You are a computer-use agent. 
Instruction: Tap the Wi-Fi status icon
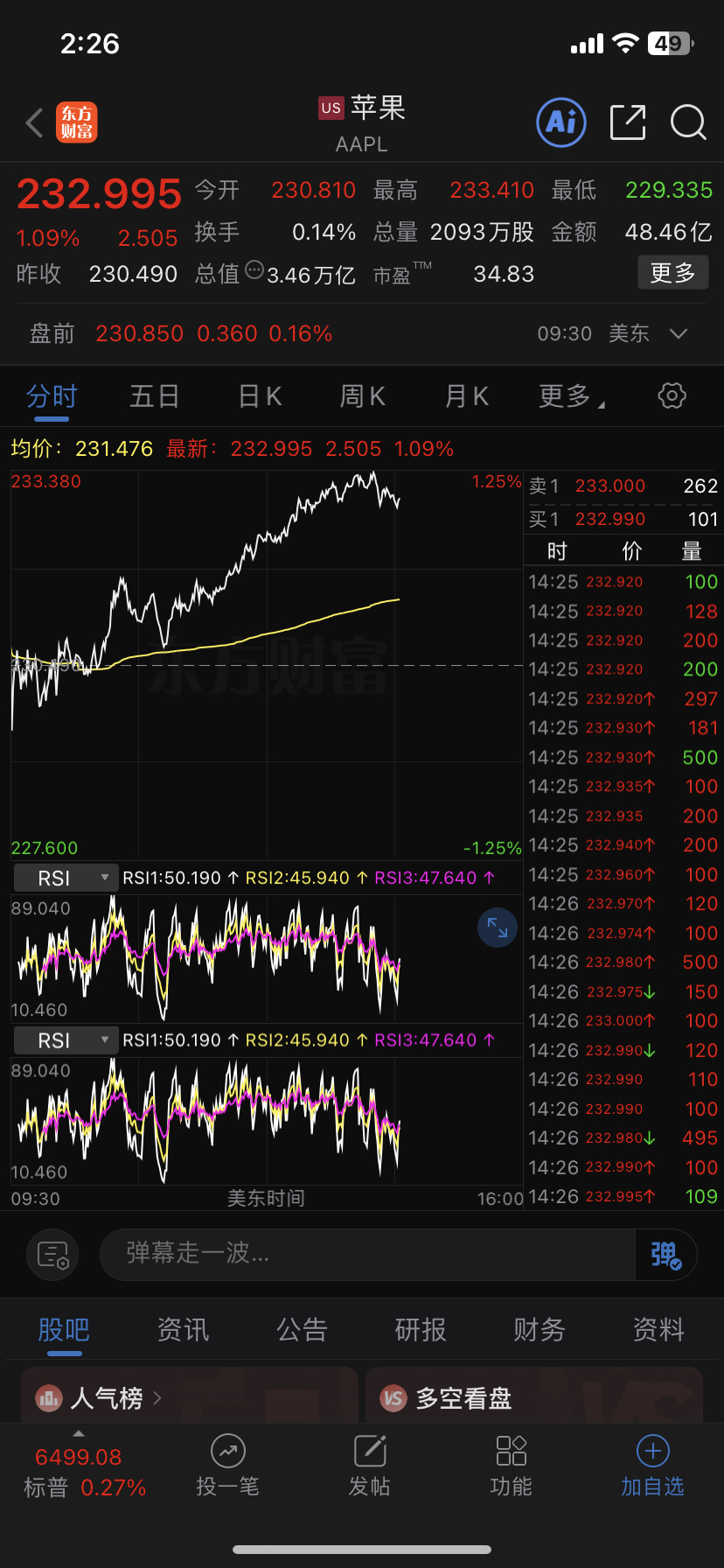[626, 43]
